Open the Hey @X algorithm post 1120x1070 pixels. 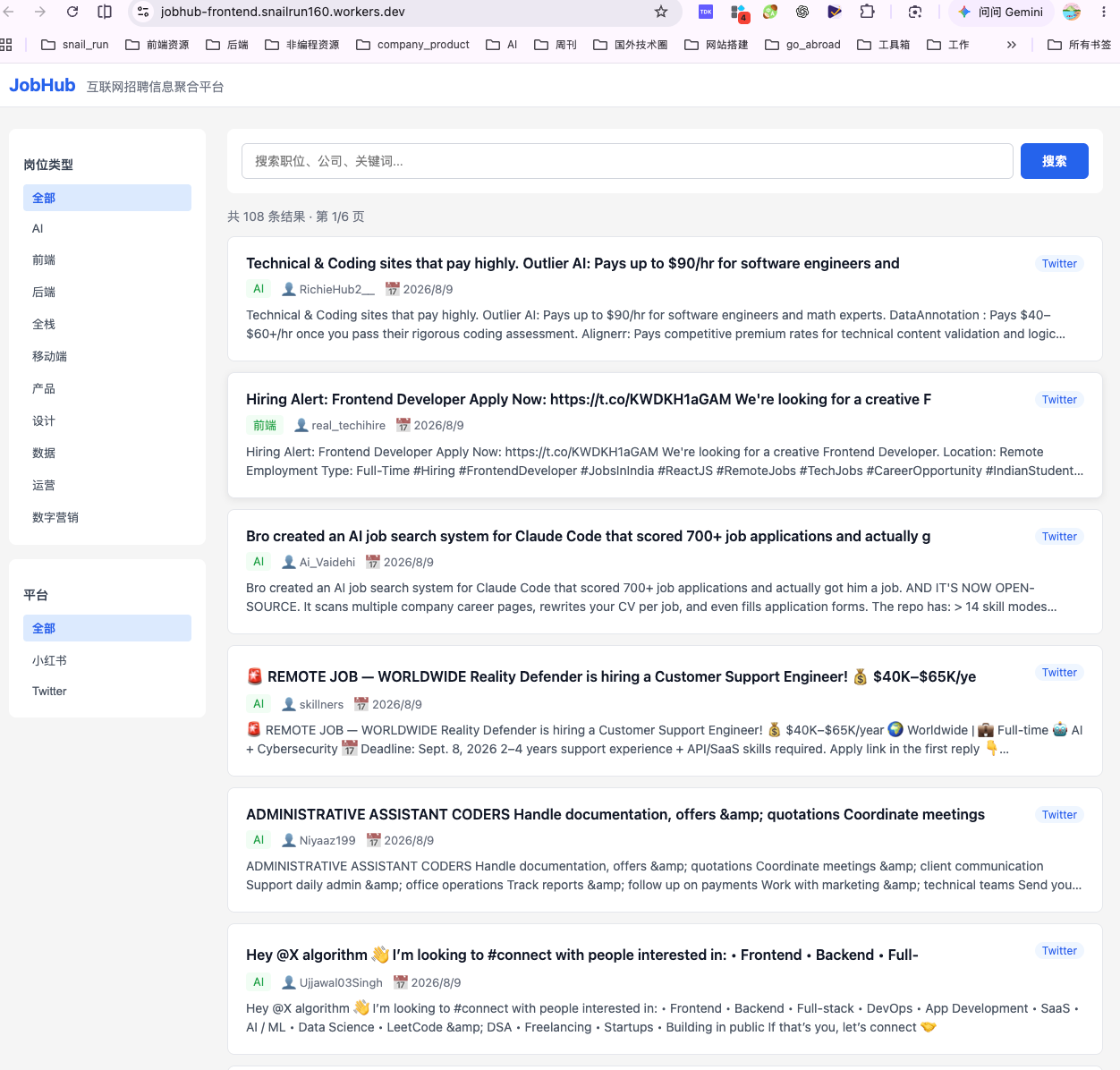tap(582, 955)
